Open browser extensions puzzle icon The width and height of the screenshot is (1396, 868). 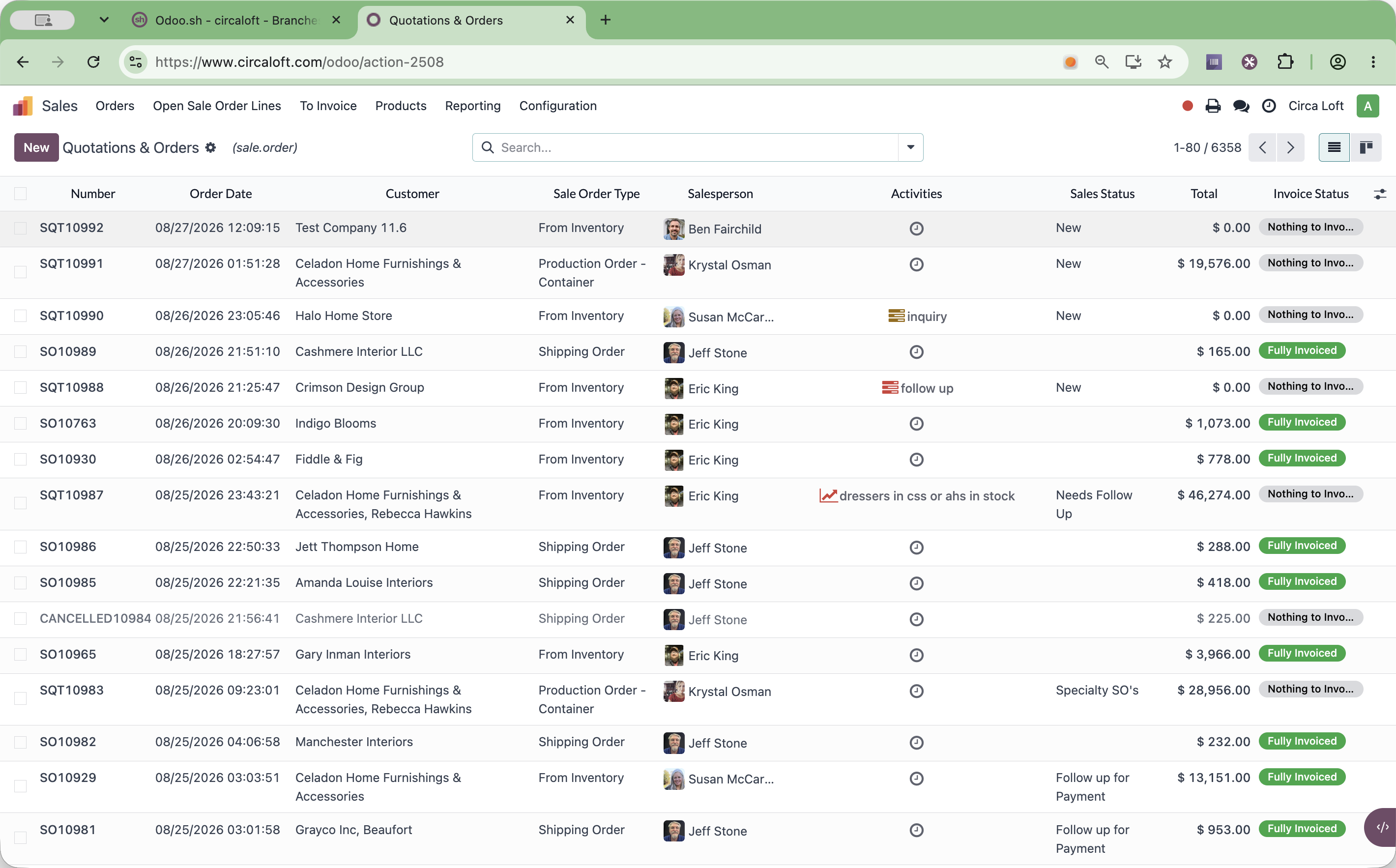tap(1285, 62)
